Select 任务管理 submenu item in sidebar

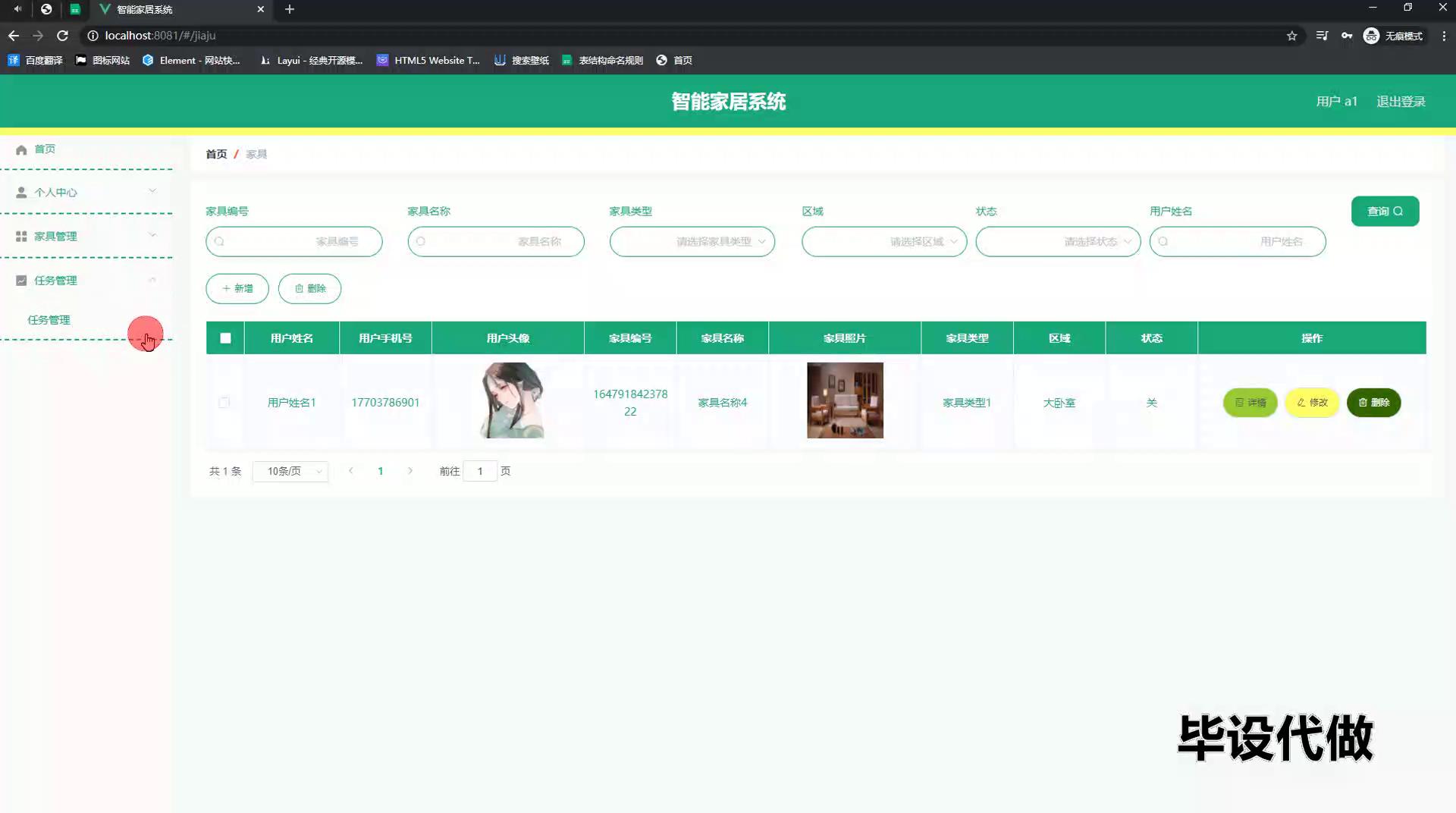click(x=49, y=320)
